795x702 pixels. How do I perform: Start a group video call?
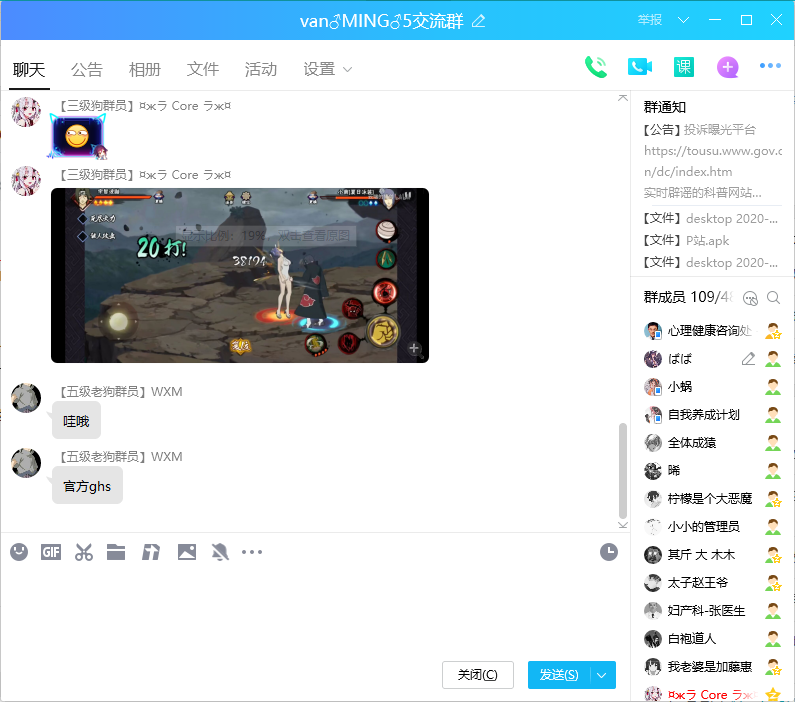(639, 67)
